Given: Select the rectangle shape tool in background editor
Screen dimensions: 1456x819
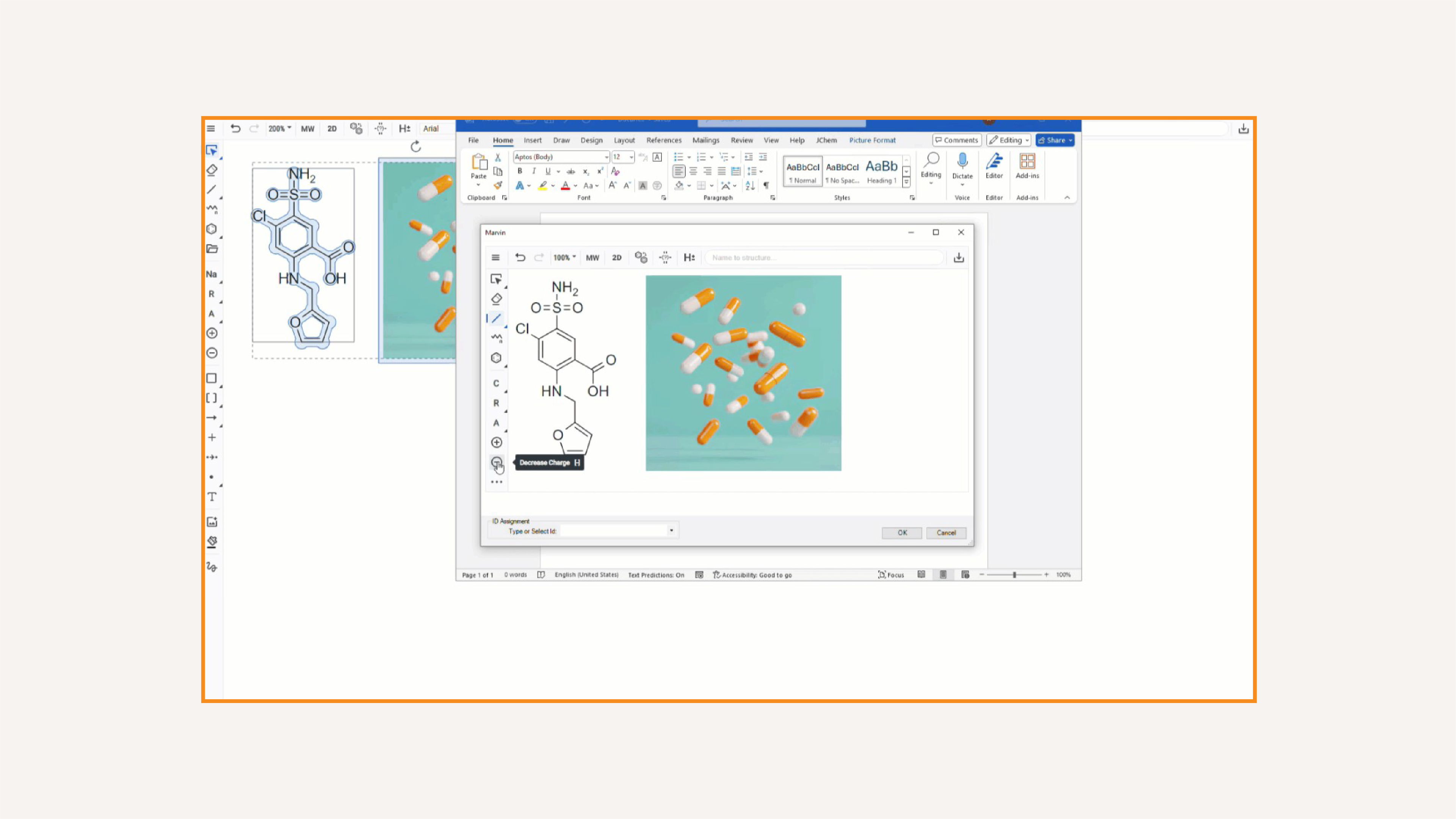Looking at the screenshot, I should (212, 378).
